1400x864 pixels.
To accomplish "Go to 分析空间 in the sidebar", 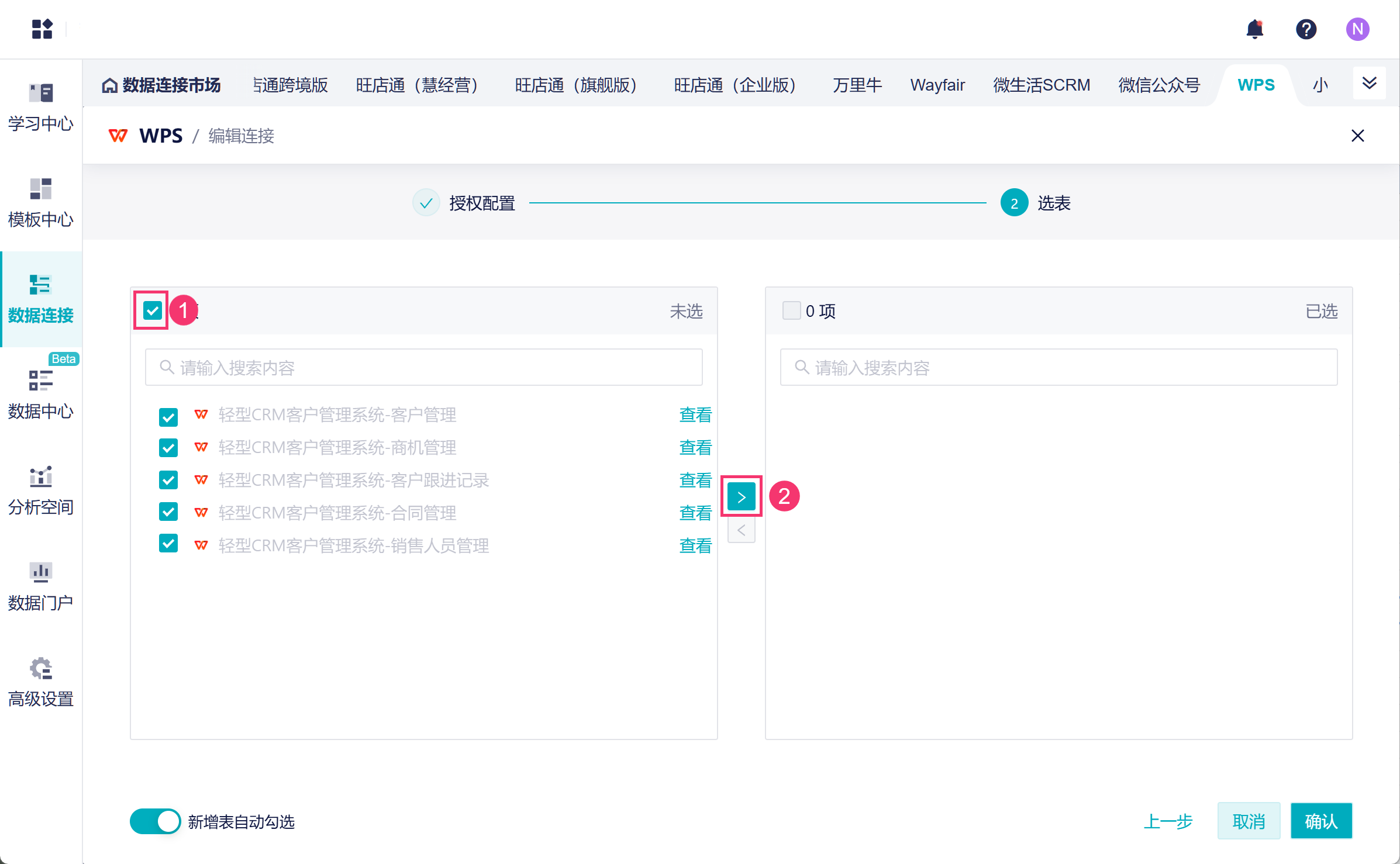I will pos(41,490).
